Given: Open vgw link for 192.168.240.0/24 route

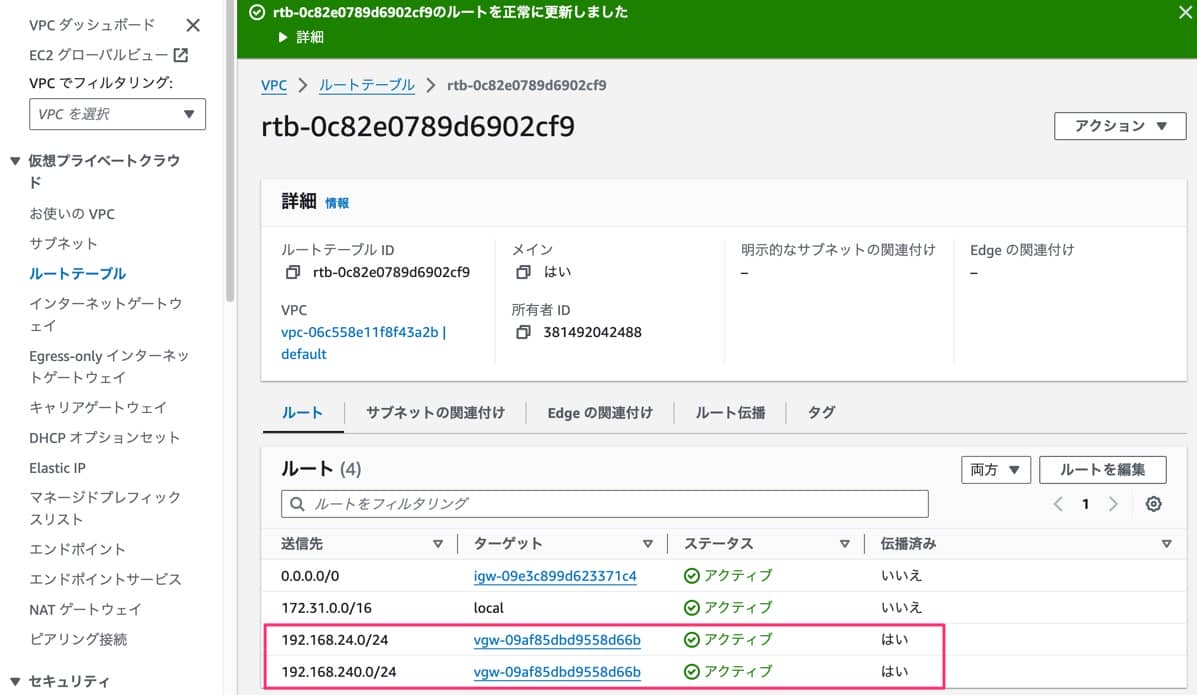Looking at the screenshot, I should pyautogui.click(x=557, y=672).
